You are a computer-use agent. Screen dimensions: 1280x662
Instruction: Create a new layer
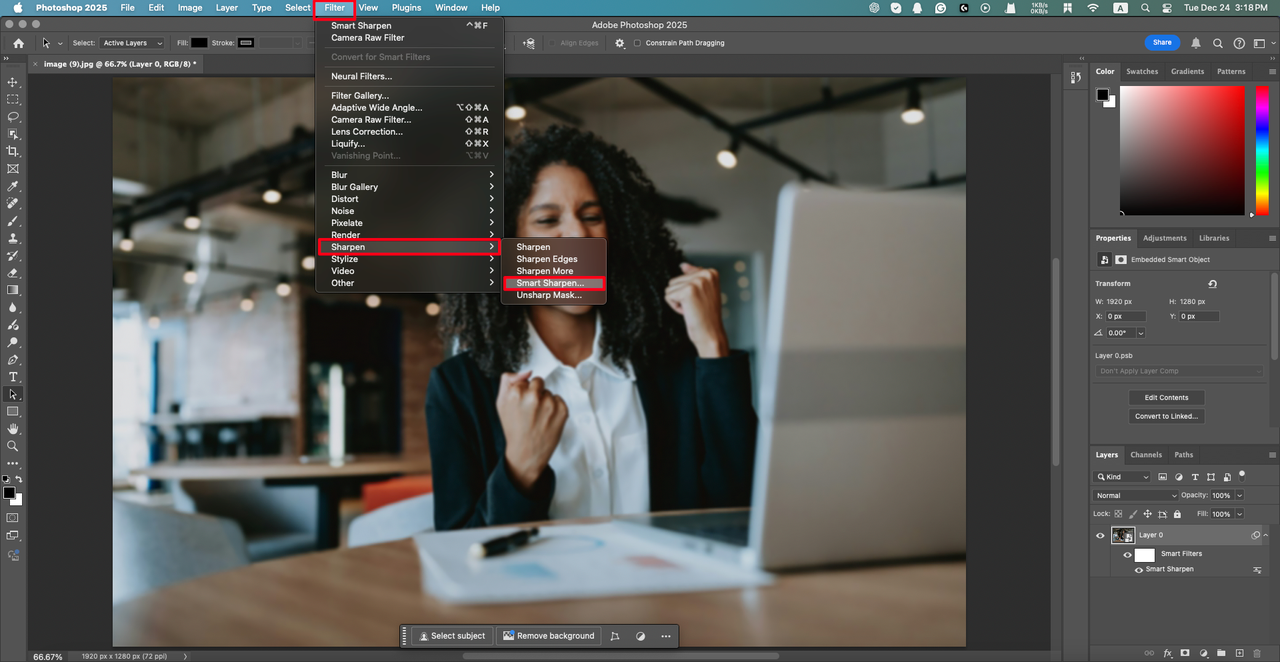coord(1239,653)
